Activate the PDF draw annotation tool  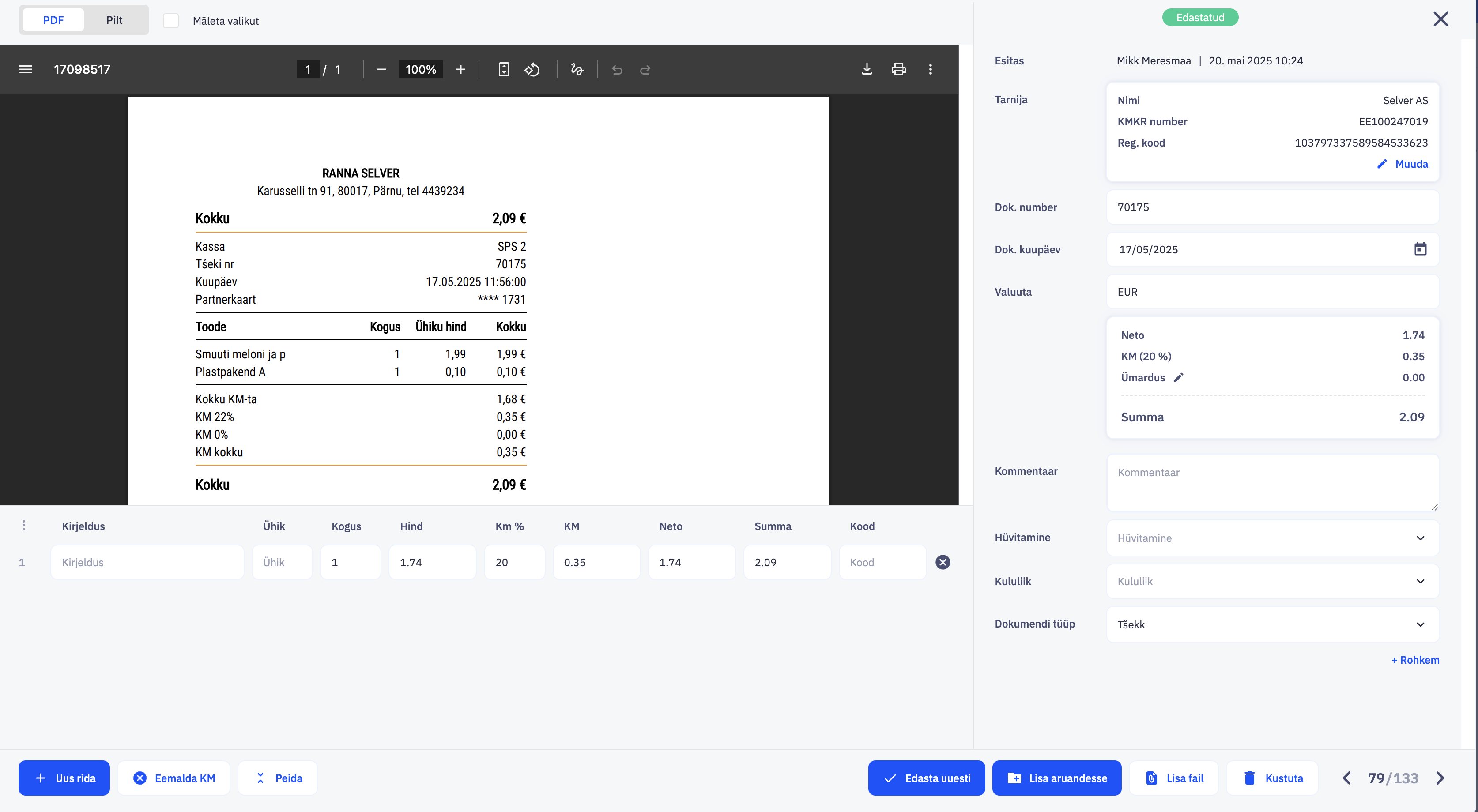pos(577,69)
